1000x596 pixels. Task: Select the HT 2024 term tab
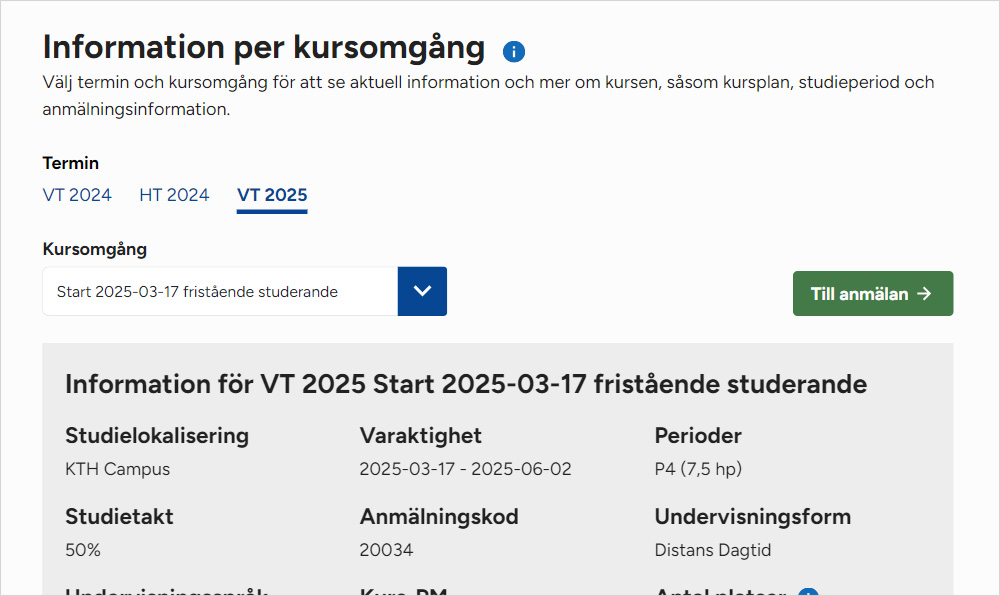(174, 195)
